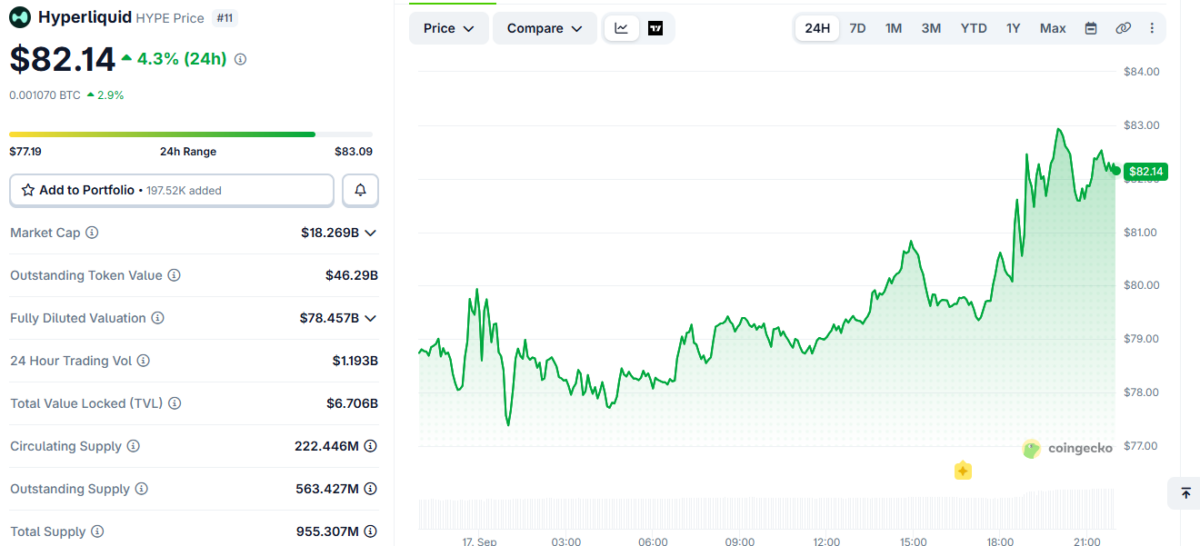The height and width of the screenshot is (546, 1200).
Task: Click the price alert bell icon
Action: (361, 190)
